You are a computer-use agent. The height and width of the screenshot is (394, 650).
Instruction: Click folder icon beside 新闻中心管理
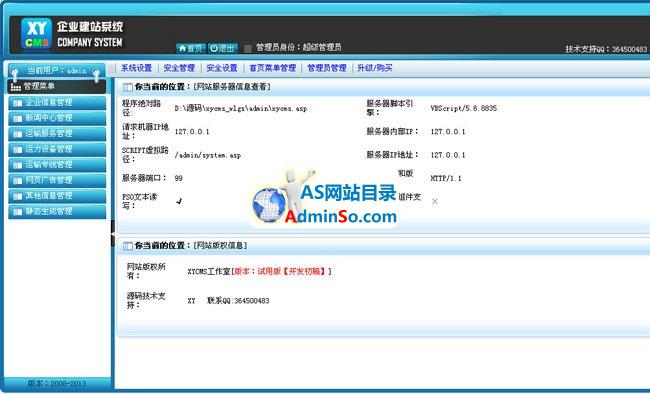tap(17, 119)
